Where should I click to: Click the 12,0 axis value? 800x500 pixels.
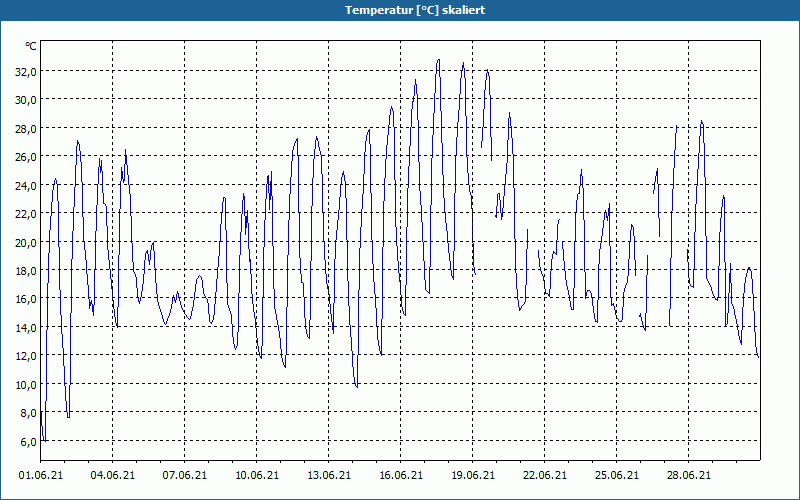(x=26, y=356)
